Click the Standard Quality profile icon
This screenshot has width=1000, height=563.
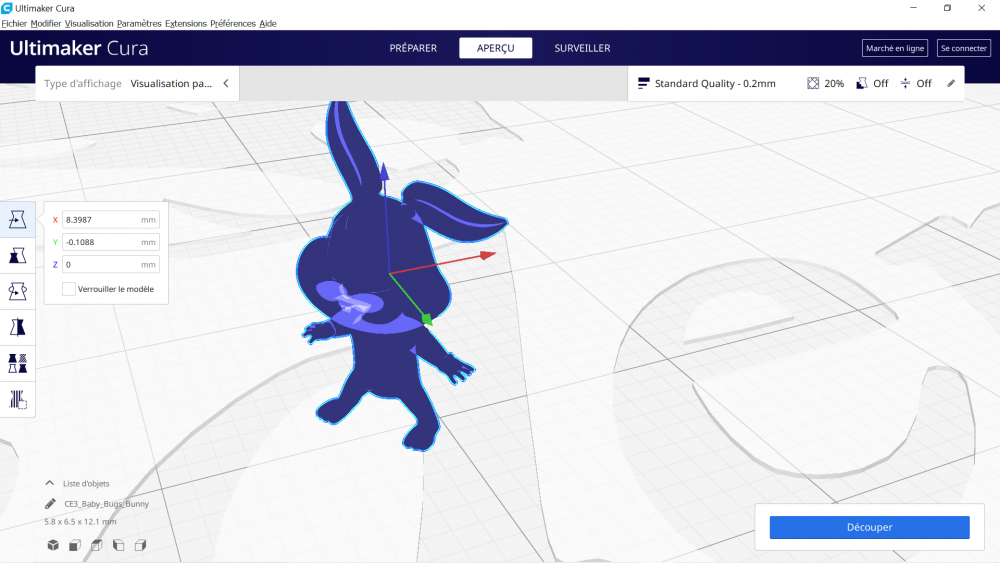[x=643, y=84]
